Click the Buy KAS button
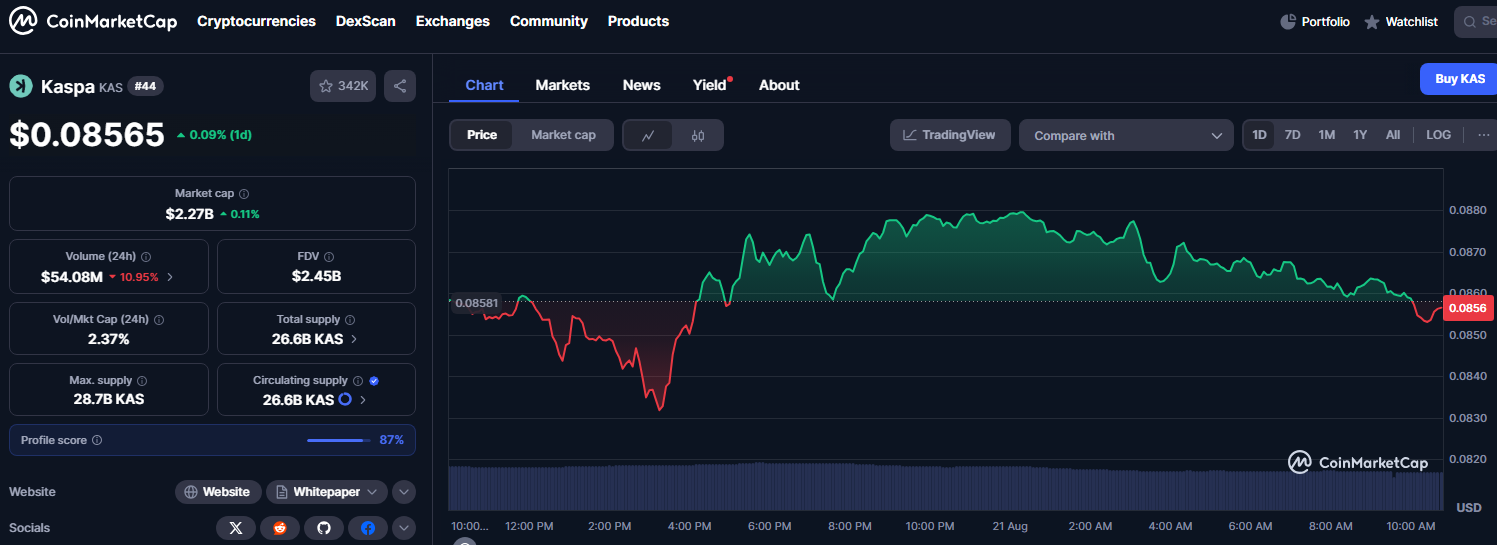 (1459, 79)
